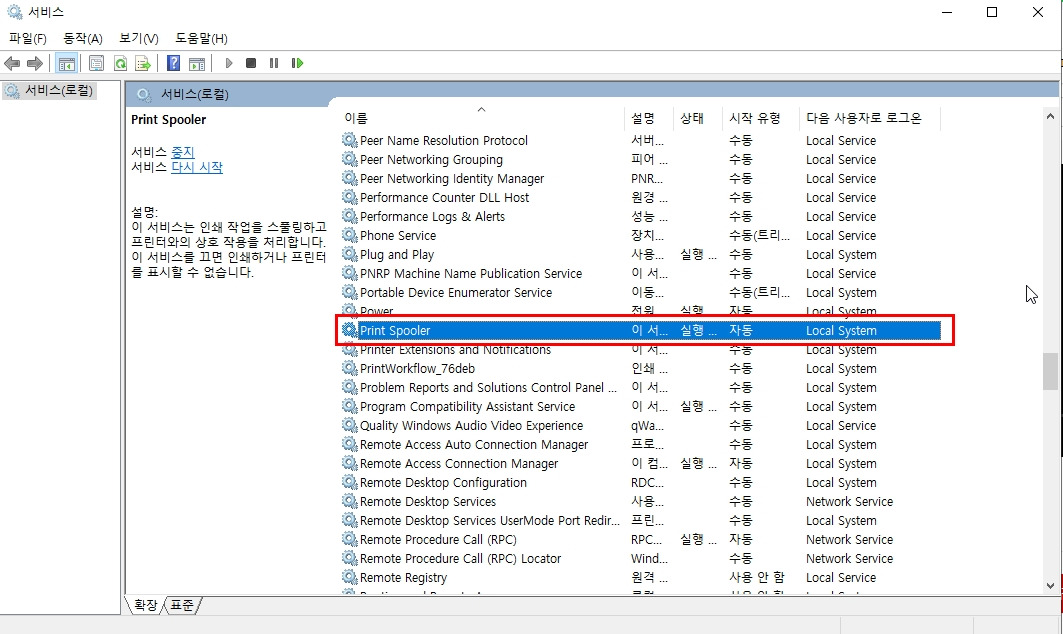Click the Refresh toolbar icon
This screenshot has width=1063, height=634.
pos(120,64)
